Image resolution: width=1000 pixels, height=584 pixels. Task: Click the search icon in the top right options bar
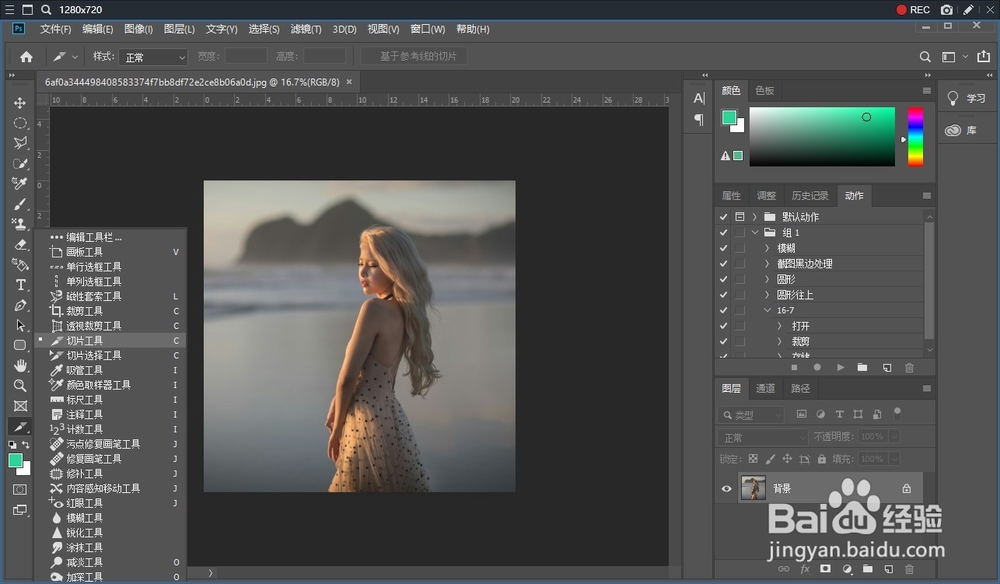[x=925, y=57]
